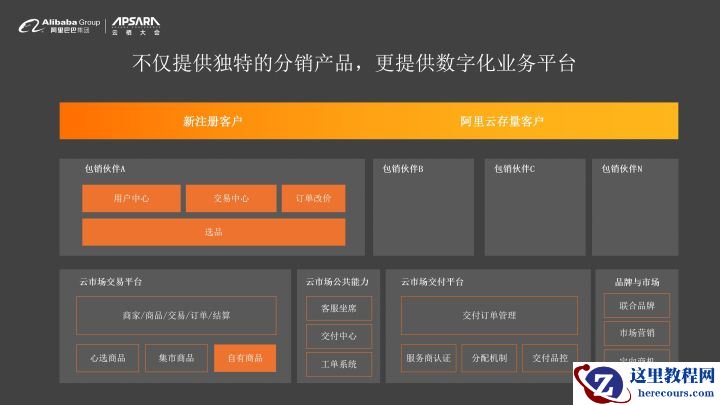The height and width of the screenshot is (405, 720).
Task: Click the 联合品牌 box
Action: [637, 306]
